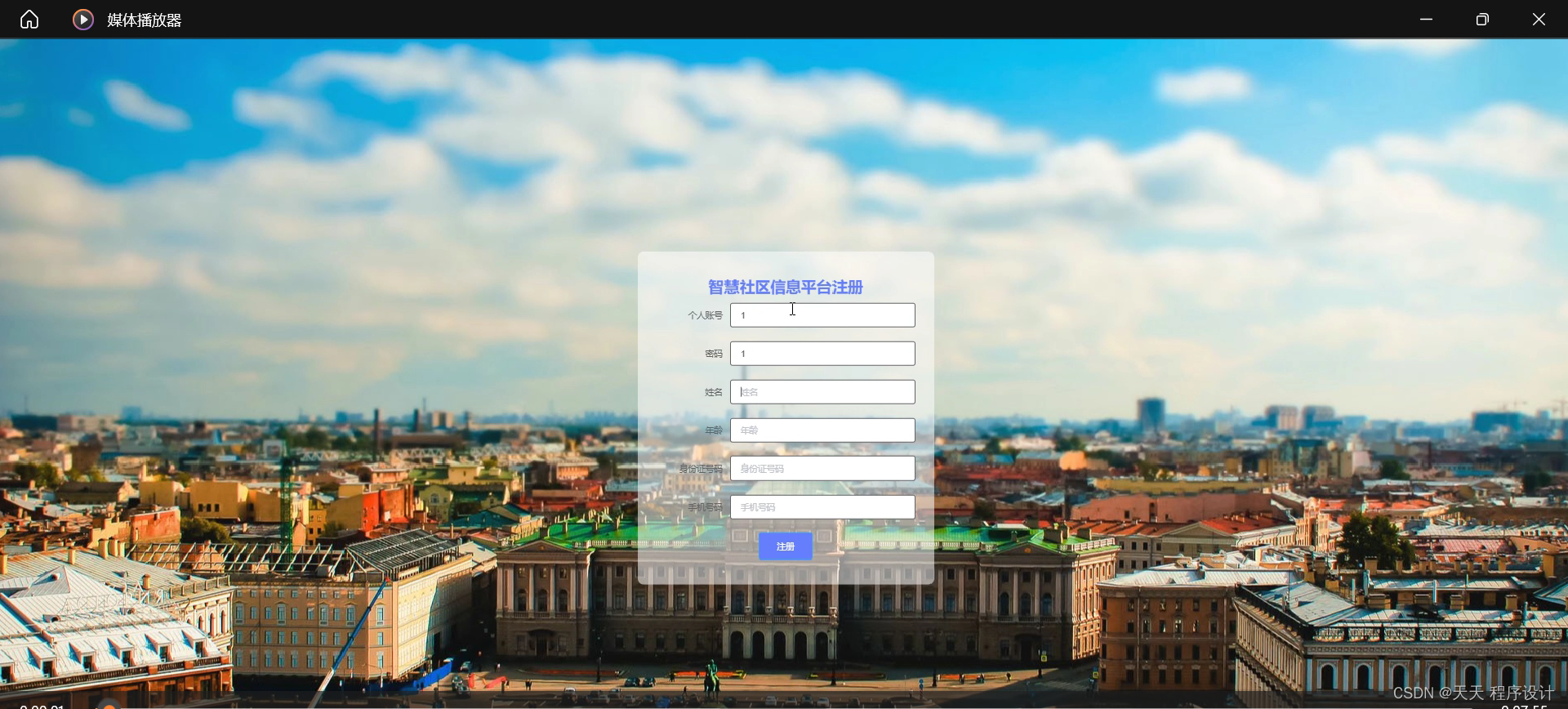Click the 智慧社区信息平台注册 heading text
Viewport: 1568px width, 709px height.
785,287
